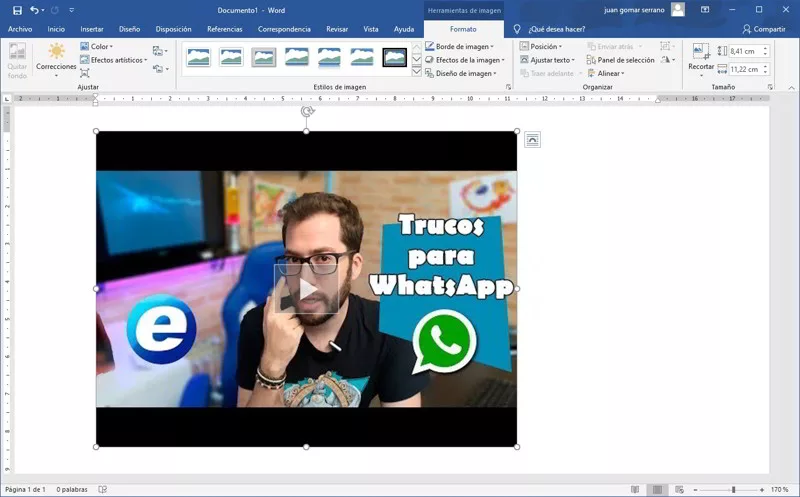This screenshot has height=497, width=800.
Task: Switch to Read Mode view in status bar
Action: click(x=634, y=489)
